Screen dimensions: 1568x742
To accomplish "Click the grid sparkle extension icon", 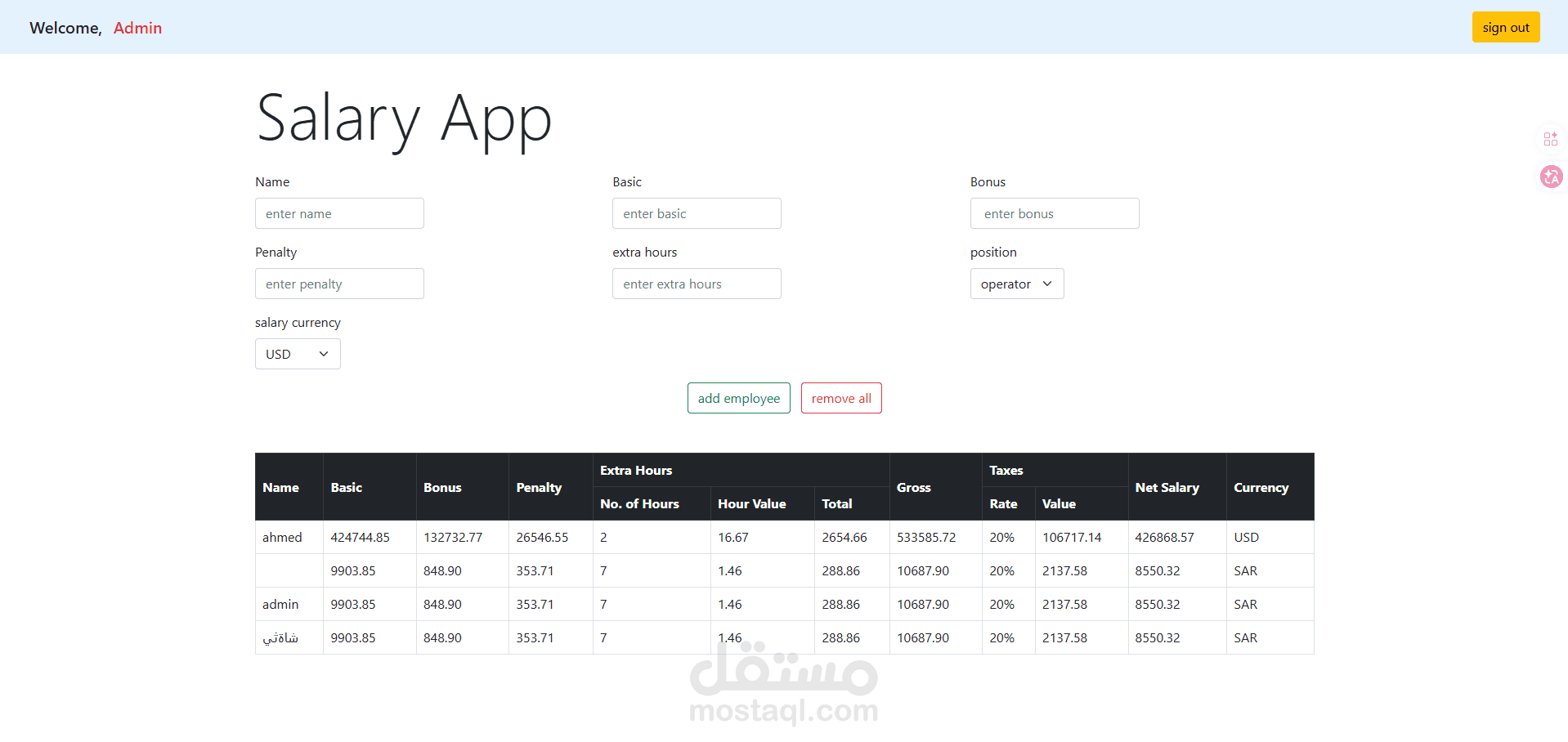I will [x=1551, y=139].
